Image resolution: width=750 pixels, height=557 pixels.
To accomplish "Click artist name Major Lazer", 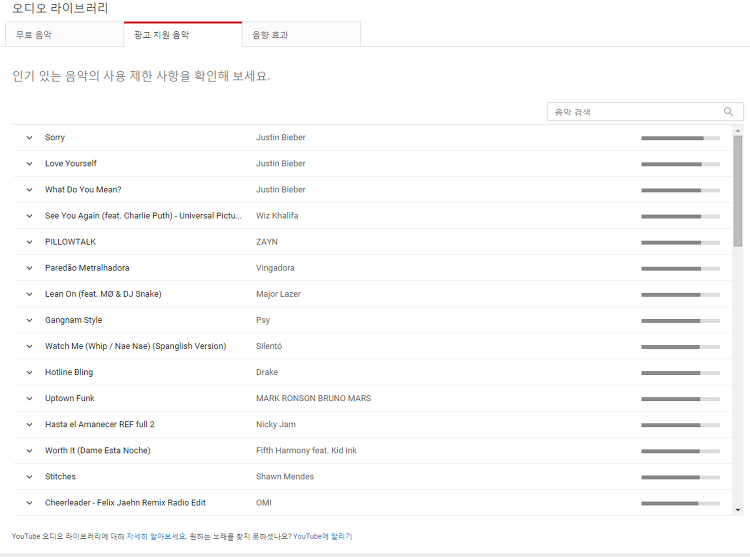I will pos(278,294).
